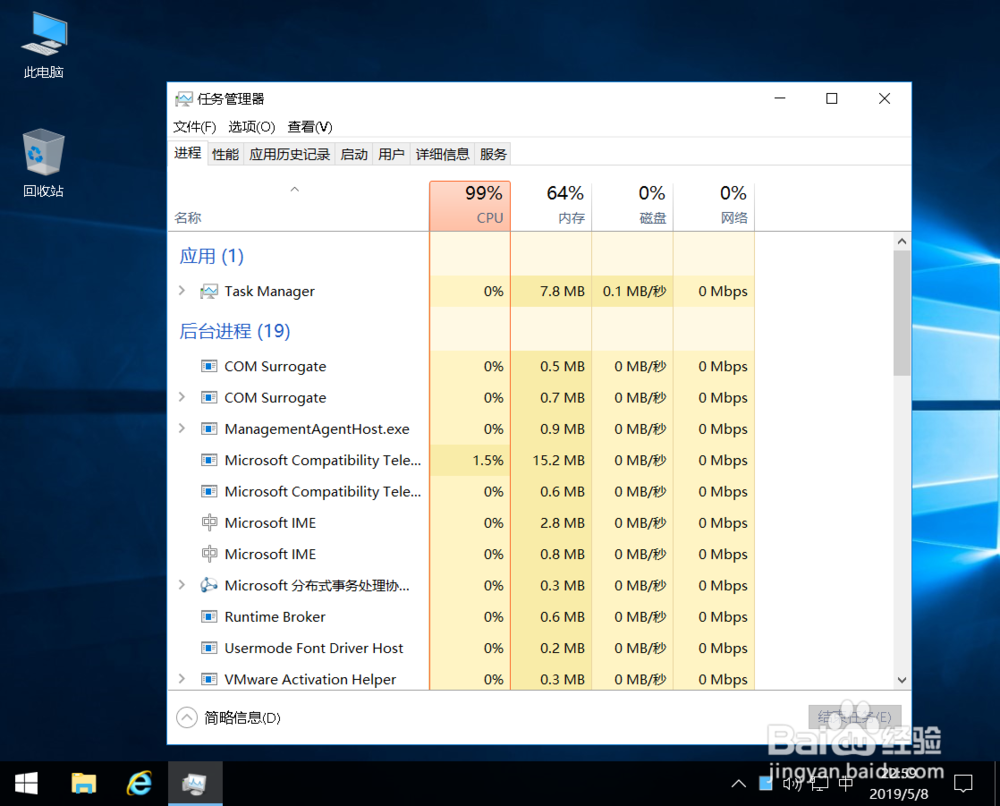Viewport: 1000px width, 806px height.
Task: Expand the ManagementAgentHost.exe process
Action: coord(182,429)
